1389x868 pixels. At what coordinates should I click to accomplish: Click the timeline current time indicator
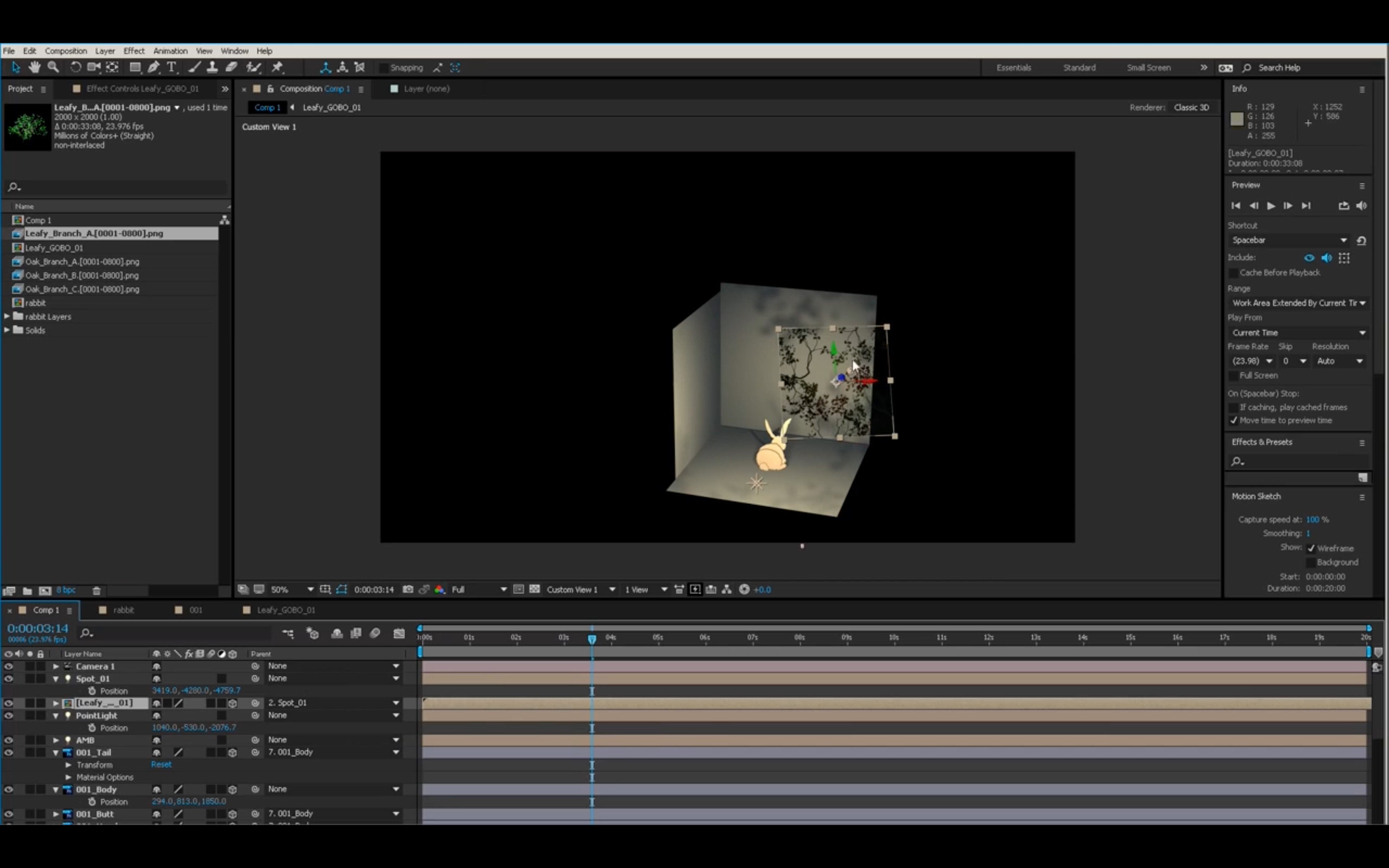(x=592, y=639)
